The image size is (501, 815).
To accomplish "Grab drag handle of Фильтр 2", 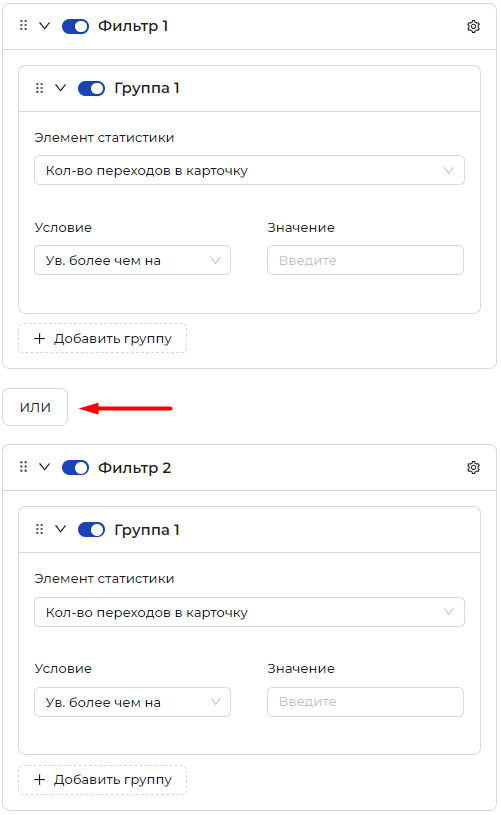I will (x=23, y=467).
